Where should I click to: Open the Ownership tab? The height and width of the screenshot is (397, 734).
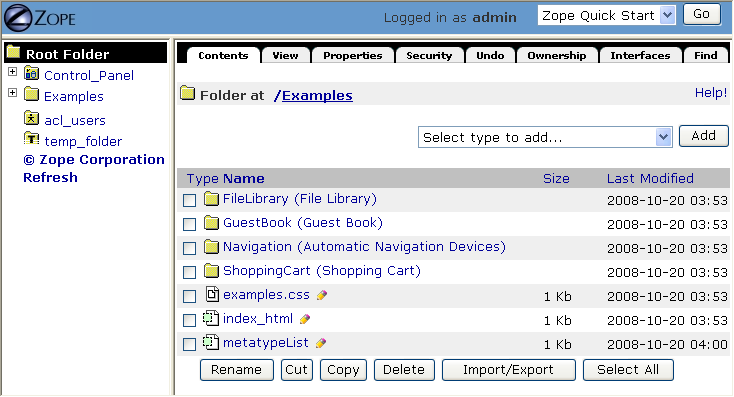pyautogui.click(x=557, y=55)
